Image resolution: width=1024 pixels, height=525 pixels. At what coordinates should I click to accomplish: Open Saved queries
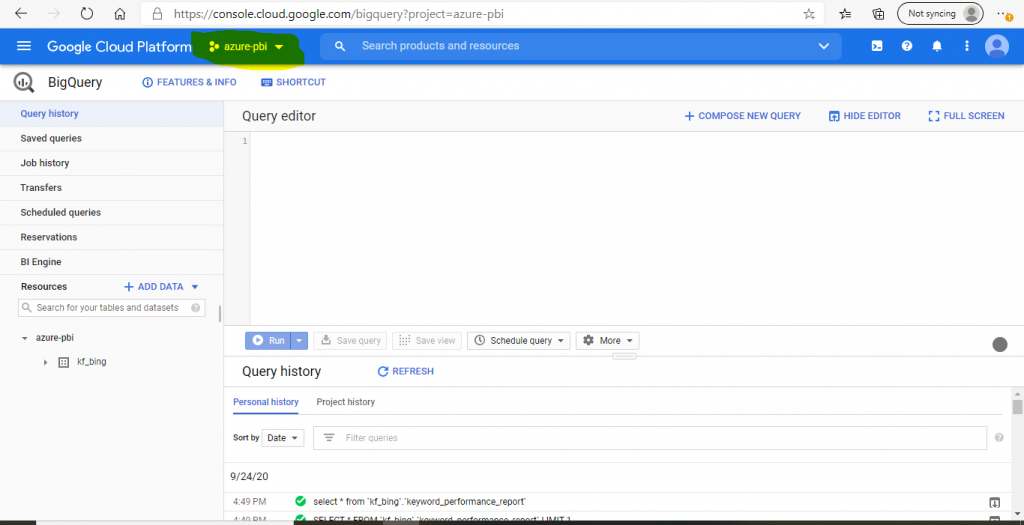point(112,138)
